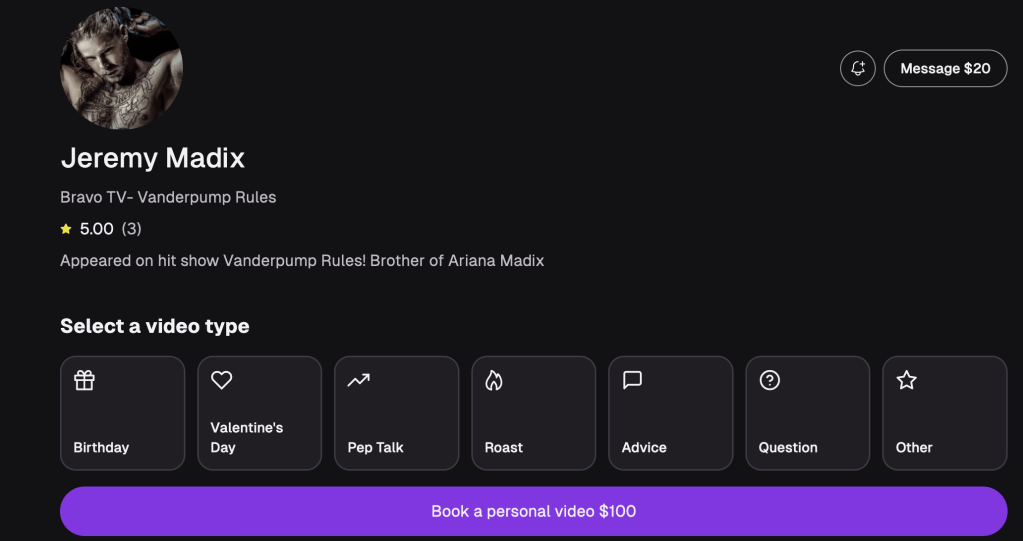This screenshot has width=1023, height=541.
Task: Choose the Birthday video type label
Action: tap(101, 447)
